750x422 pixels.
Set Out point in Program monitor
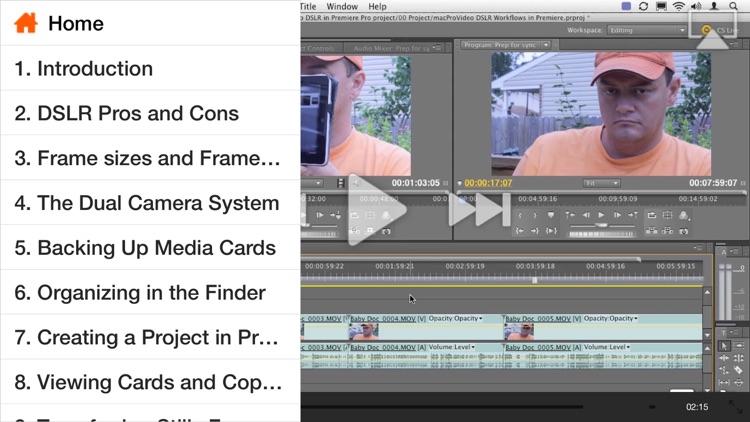pos(535,215)
